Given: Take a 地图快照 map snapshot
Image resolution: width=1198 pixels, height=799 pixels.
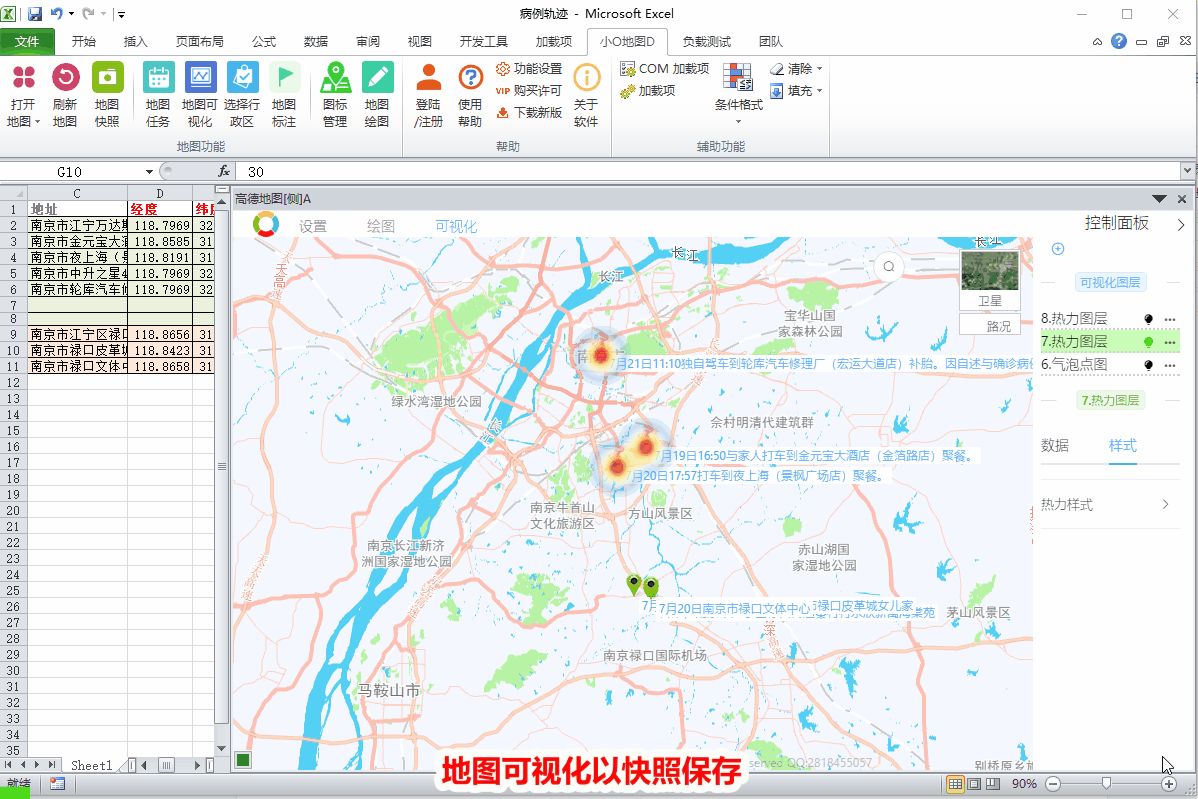Looking at the screenshot, I should [x=107, y=94].
